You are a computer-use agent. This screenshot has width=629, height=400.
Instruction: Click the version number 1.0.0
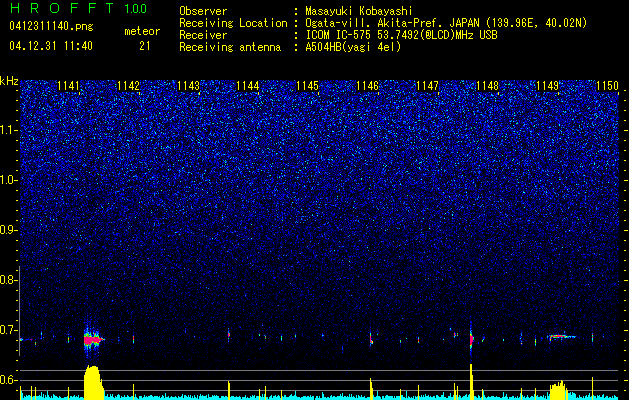136,8
